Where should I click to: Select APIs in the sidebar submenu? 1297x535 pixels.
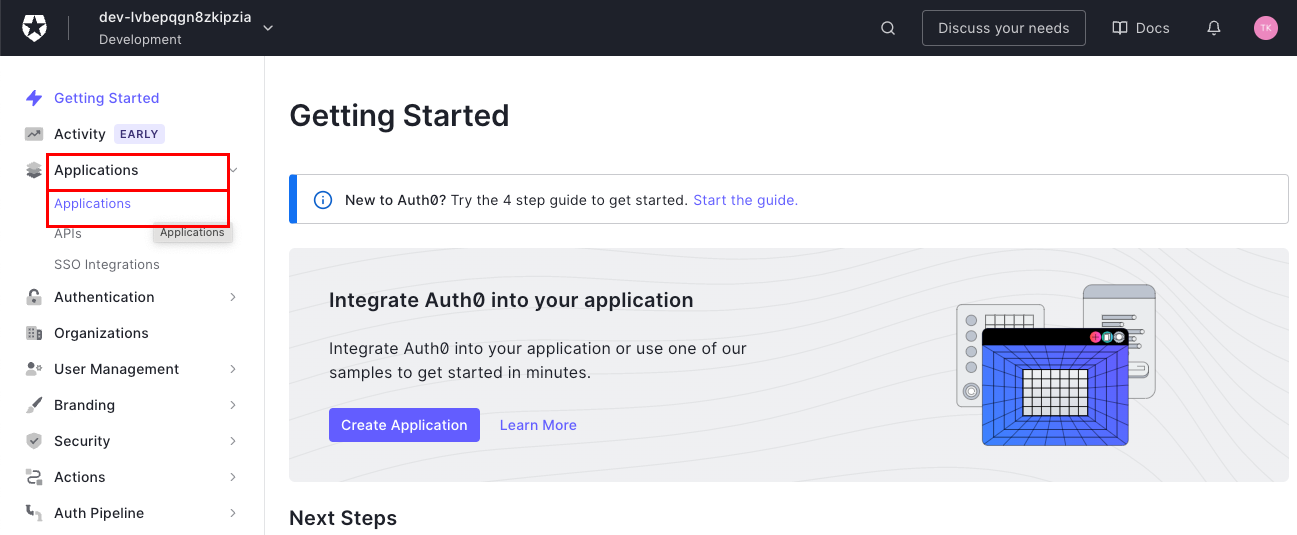[68, 233]
